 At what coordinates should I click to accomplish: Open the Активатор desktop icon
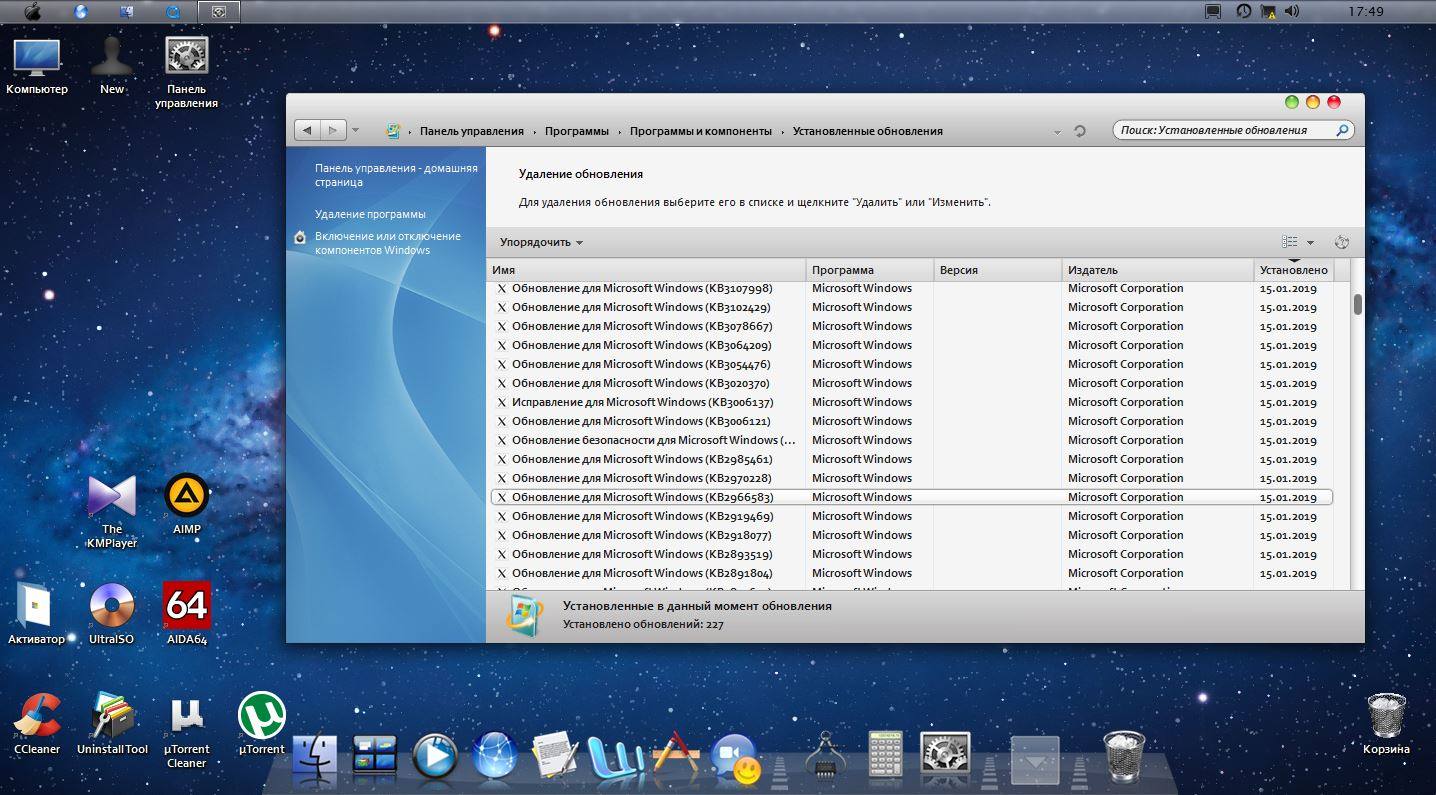point(36,614)
